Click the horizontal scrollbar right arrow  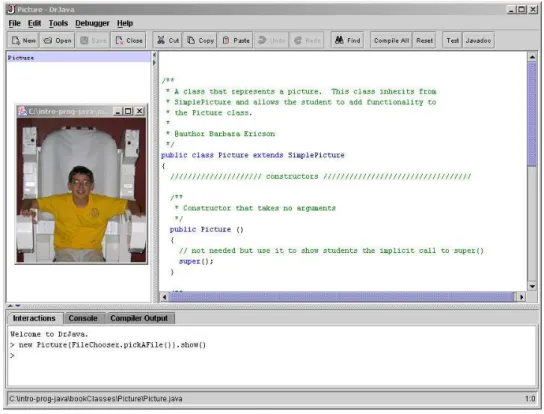click(x=521, y=297)
